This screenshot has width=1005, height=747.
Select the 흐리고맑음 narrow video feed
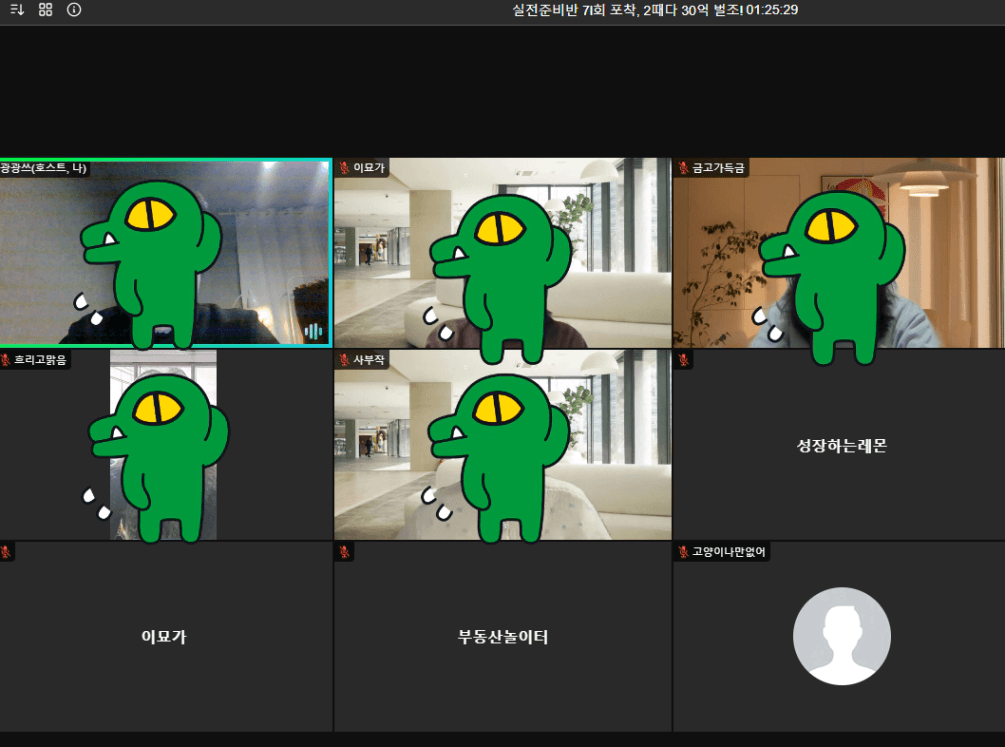tap(163, 445)
